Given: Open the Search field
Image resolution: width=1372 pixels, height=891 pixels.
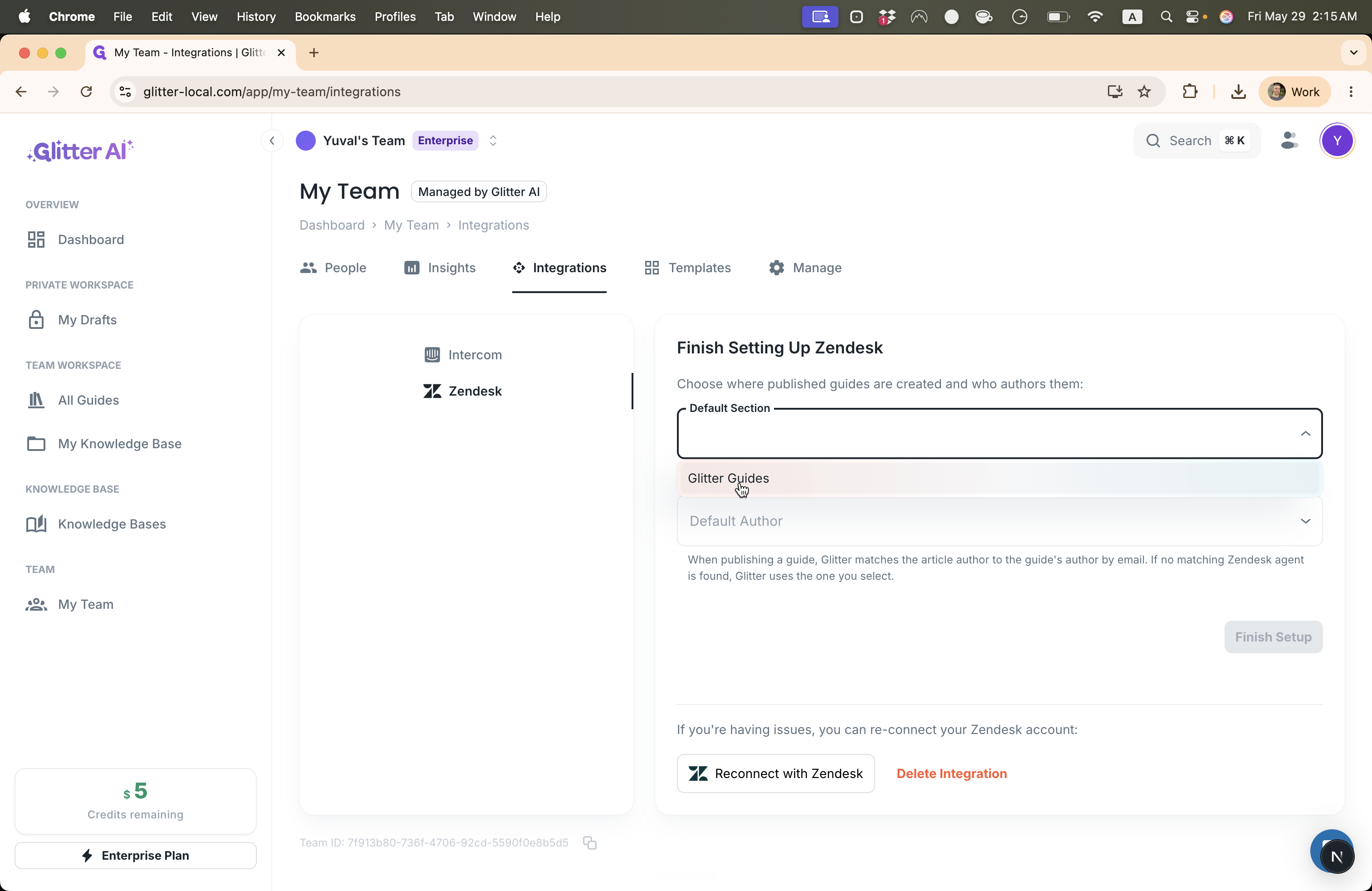Looking at the screenshot, I should pyautogui.click(x=1197, y=141).
